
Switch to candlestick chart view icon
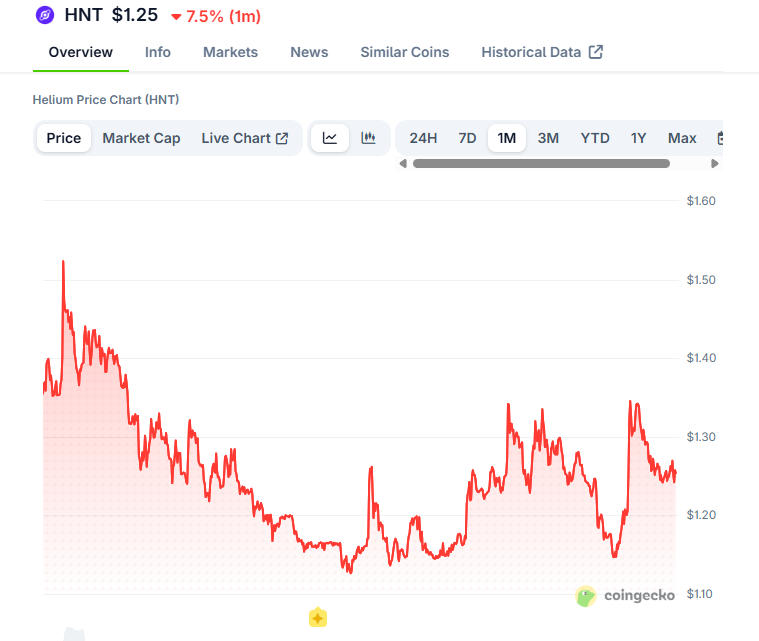click(368, 138)
